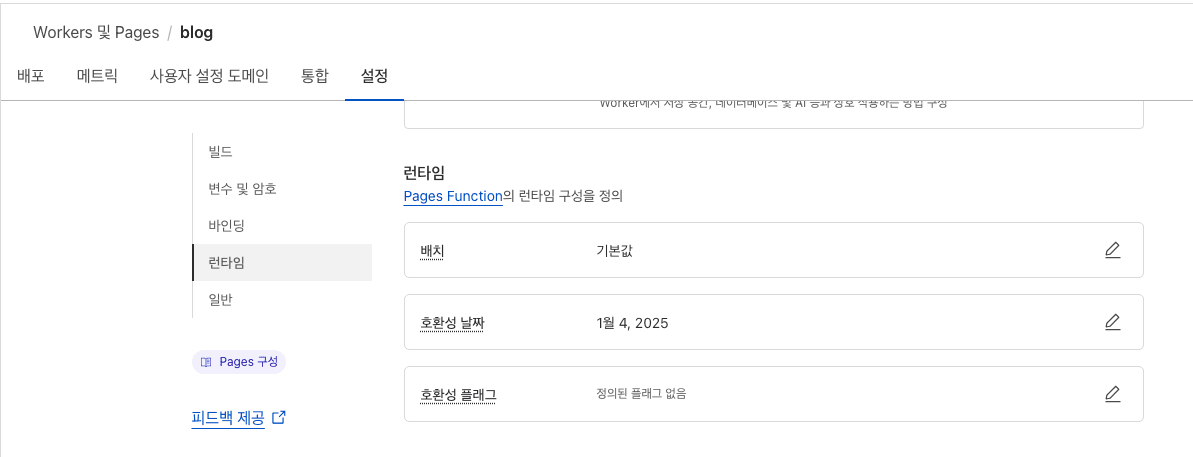This screenshot has height=457, width=1193.
Task: Click the book icon in Pages 구성 badge
Action: 206,362
